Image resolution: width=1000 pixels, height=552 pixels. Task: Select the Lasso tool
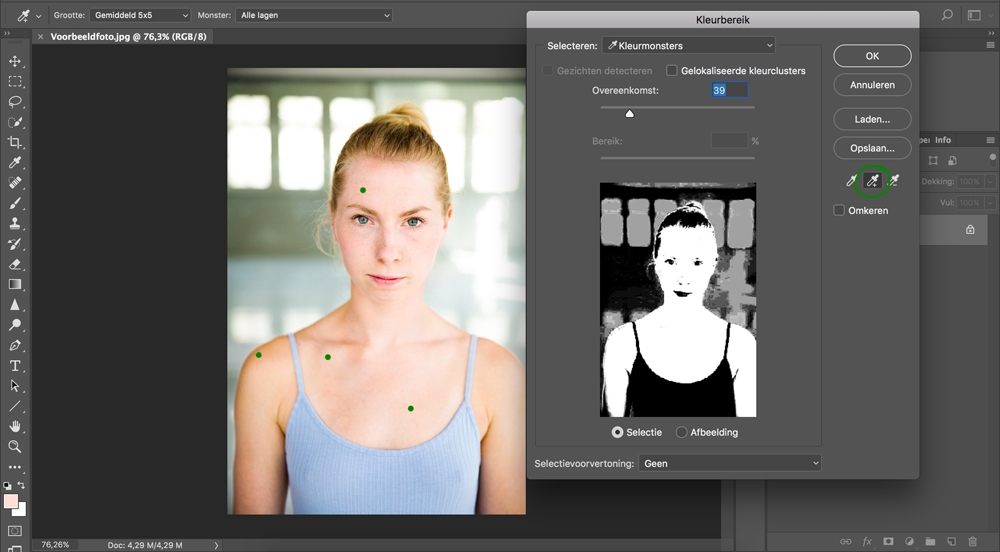coord(15,102)
